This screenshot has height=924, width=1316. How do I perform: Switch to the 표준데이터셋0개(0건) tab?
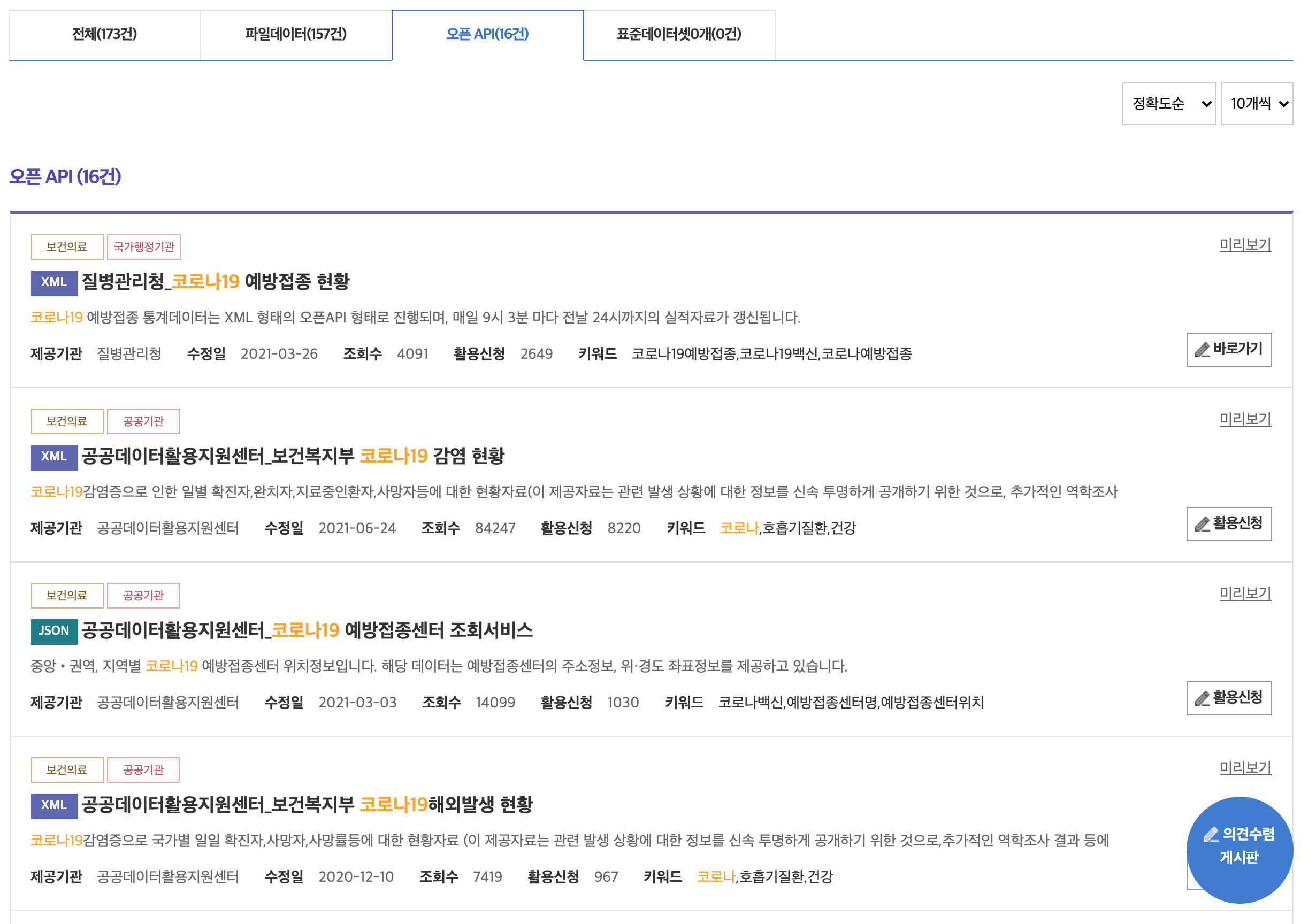[x=679, y=34]
